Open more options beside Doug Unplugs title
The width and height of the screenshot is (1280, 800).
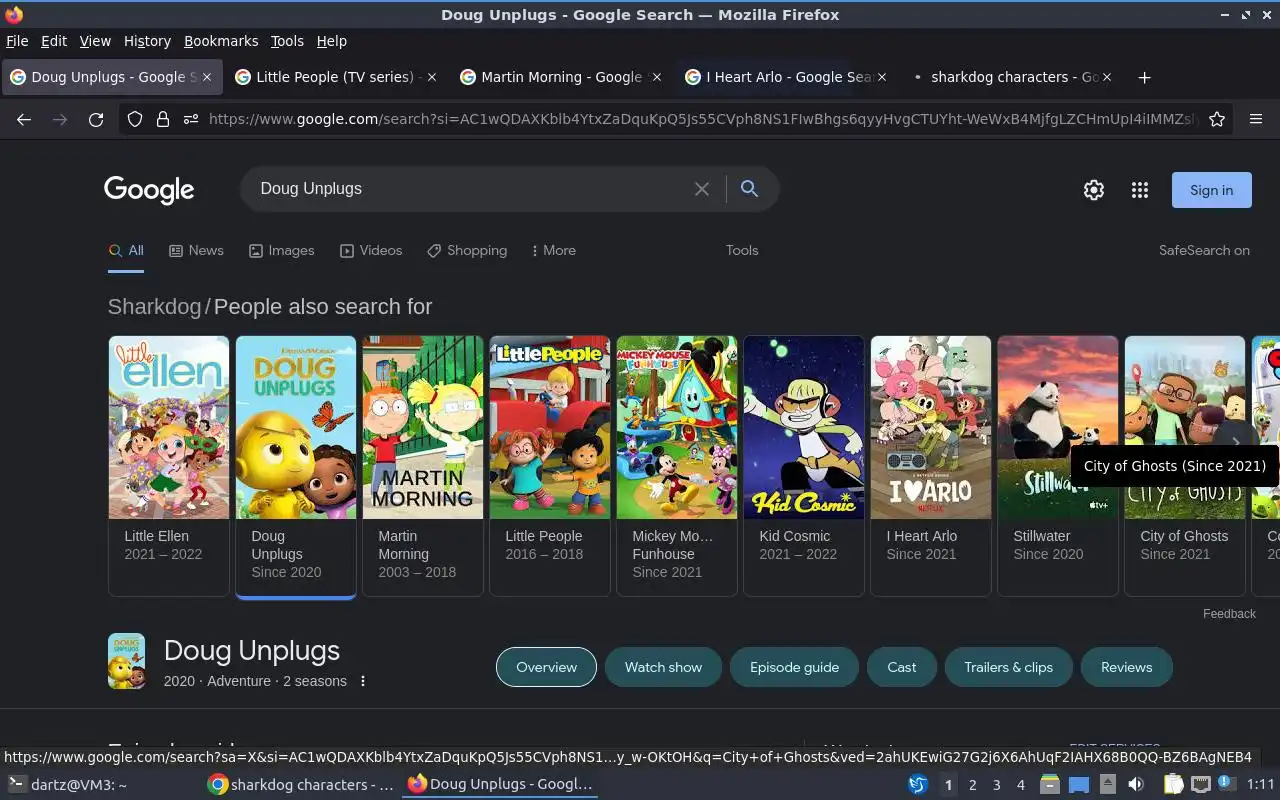pos(363,681)
